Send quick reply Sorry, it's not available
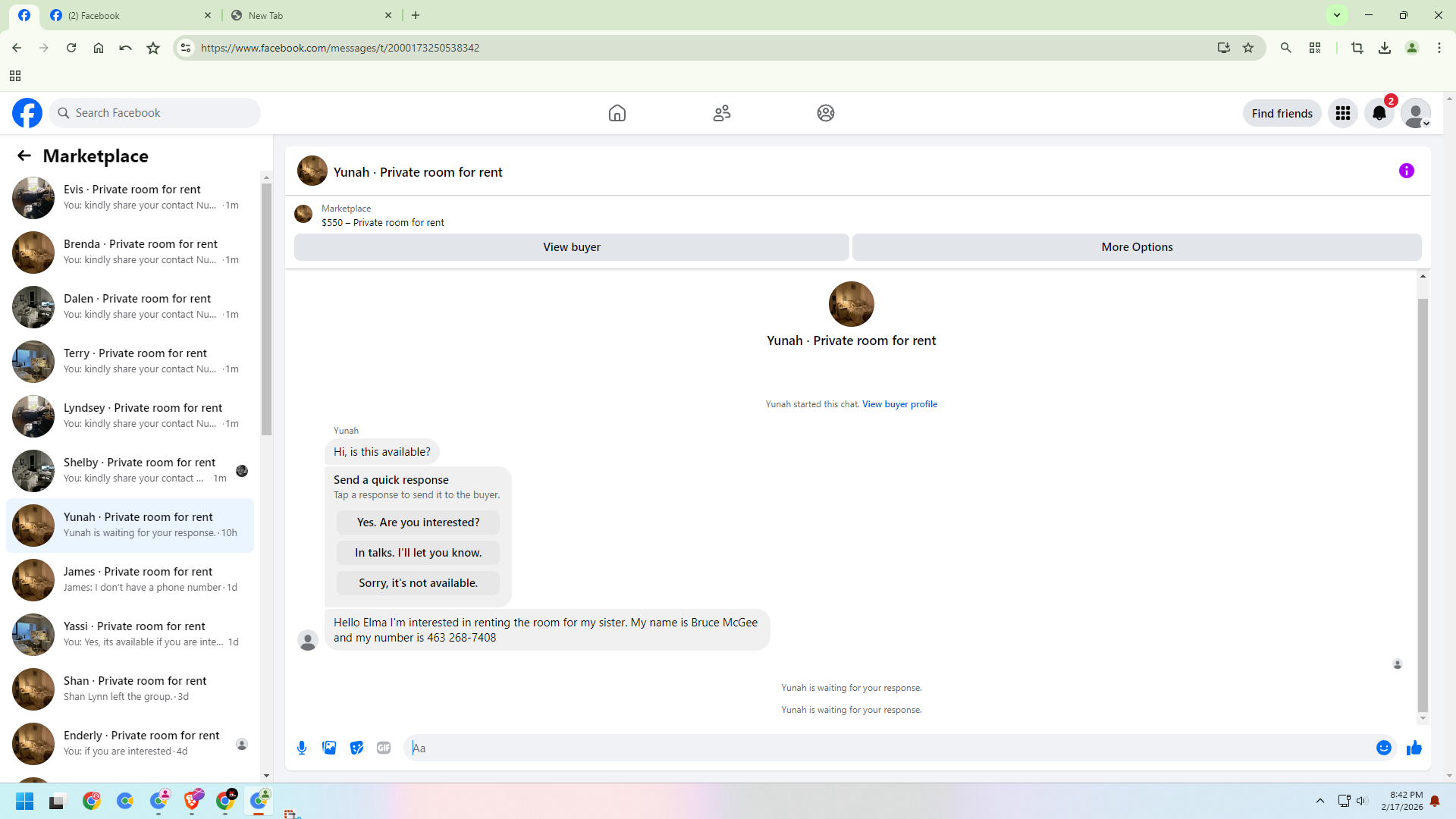The height and width of the screenshot is (819, 1456). pyautogui.click(x=418, y=583)
